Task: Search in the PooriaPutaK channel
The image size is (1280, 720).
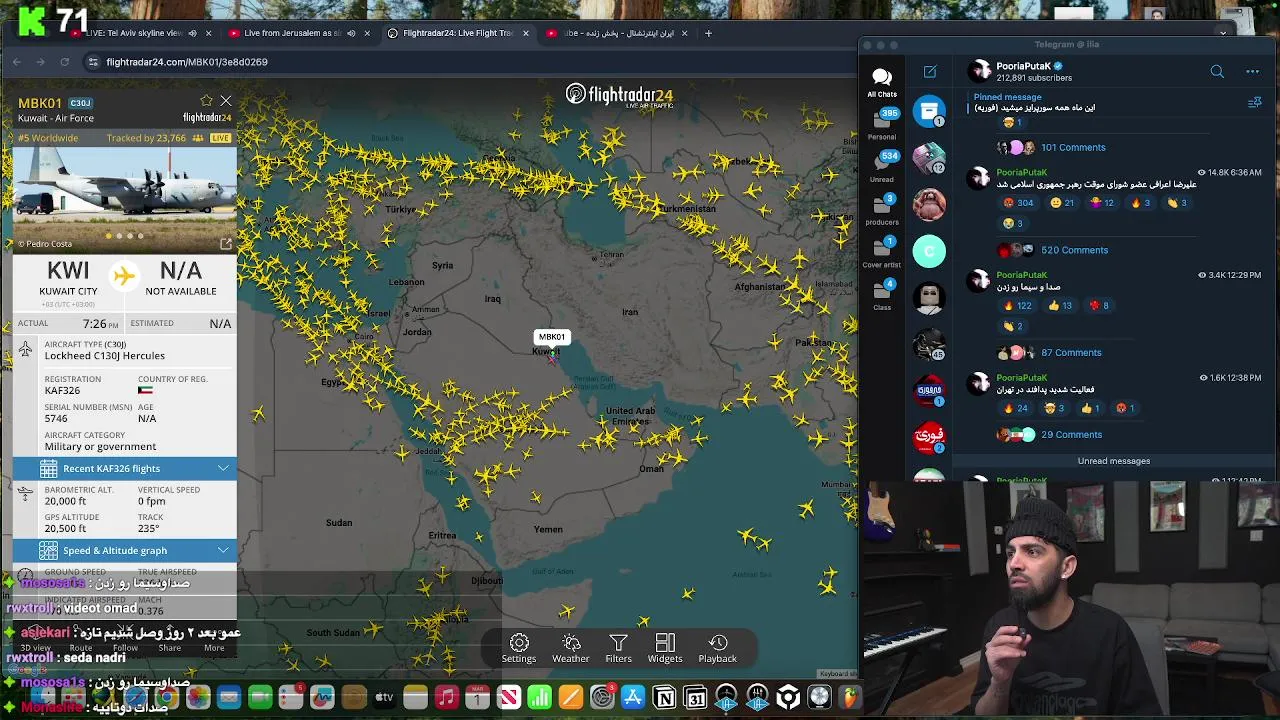Action: (1217, 71)
